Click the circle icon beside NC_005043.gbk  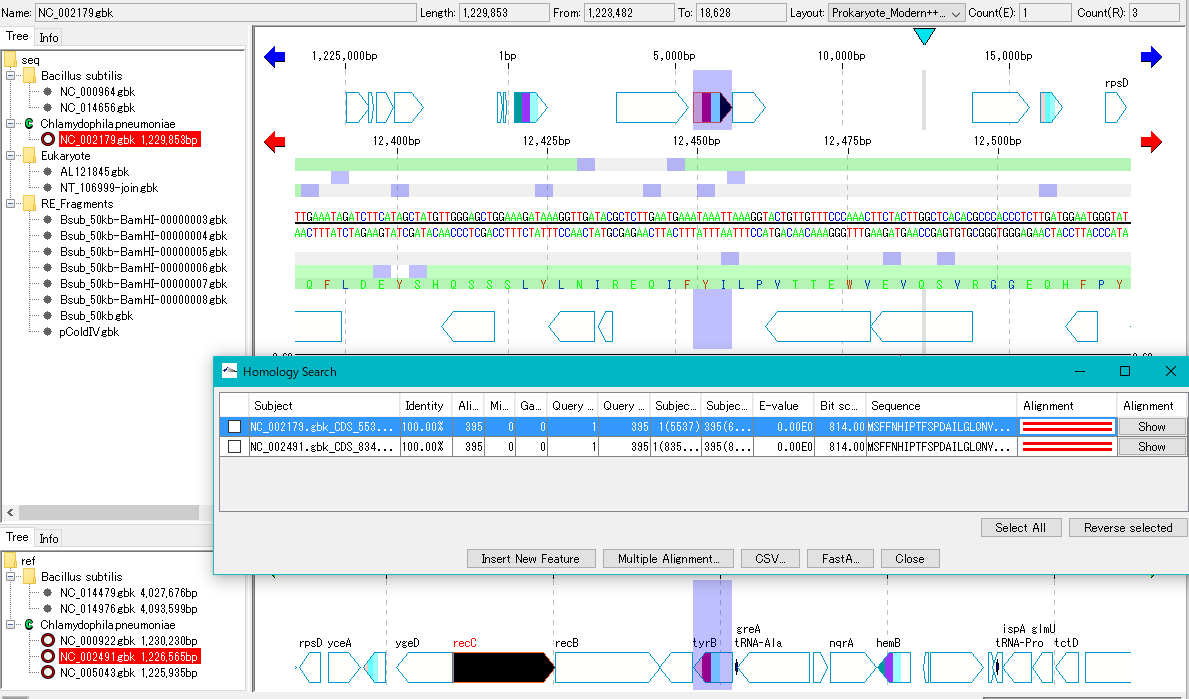pyautogui.click(x=48, y=672)
